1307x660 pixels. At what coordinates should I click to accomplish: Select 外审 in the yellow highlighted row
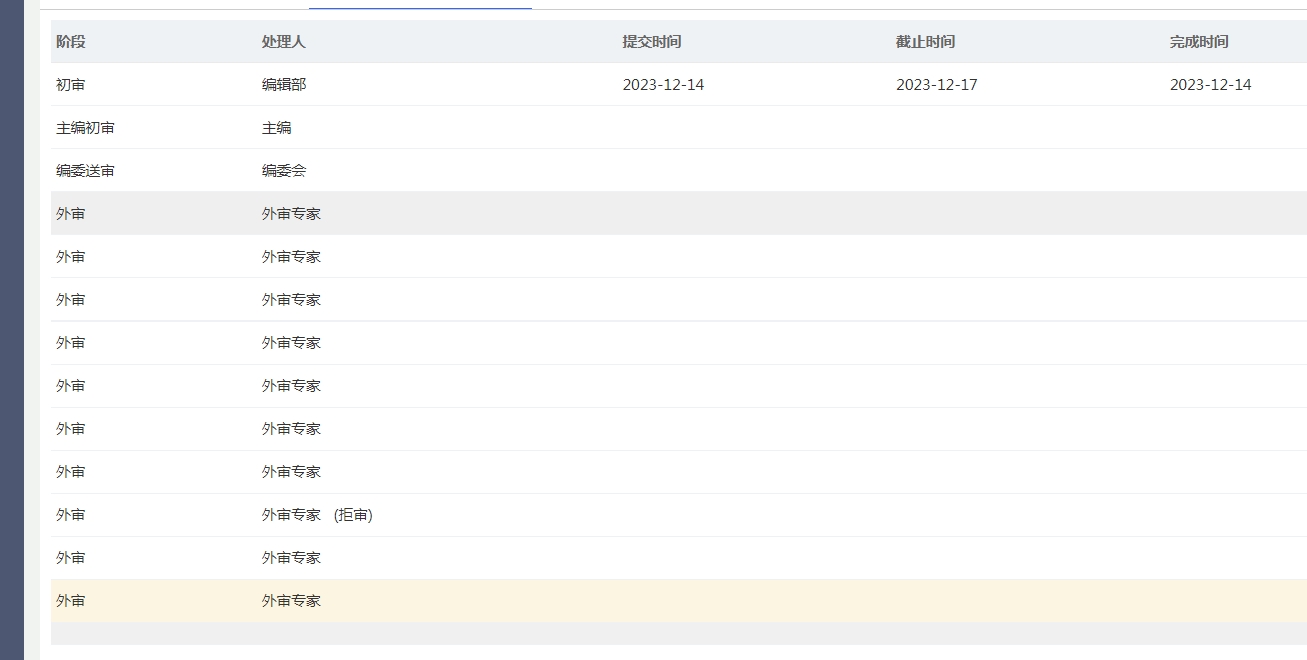[x=71, y=601]
